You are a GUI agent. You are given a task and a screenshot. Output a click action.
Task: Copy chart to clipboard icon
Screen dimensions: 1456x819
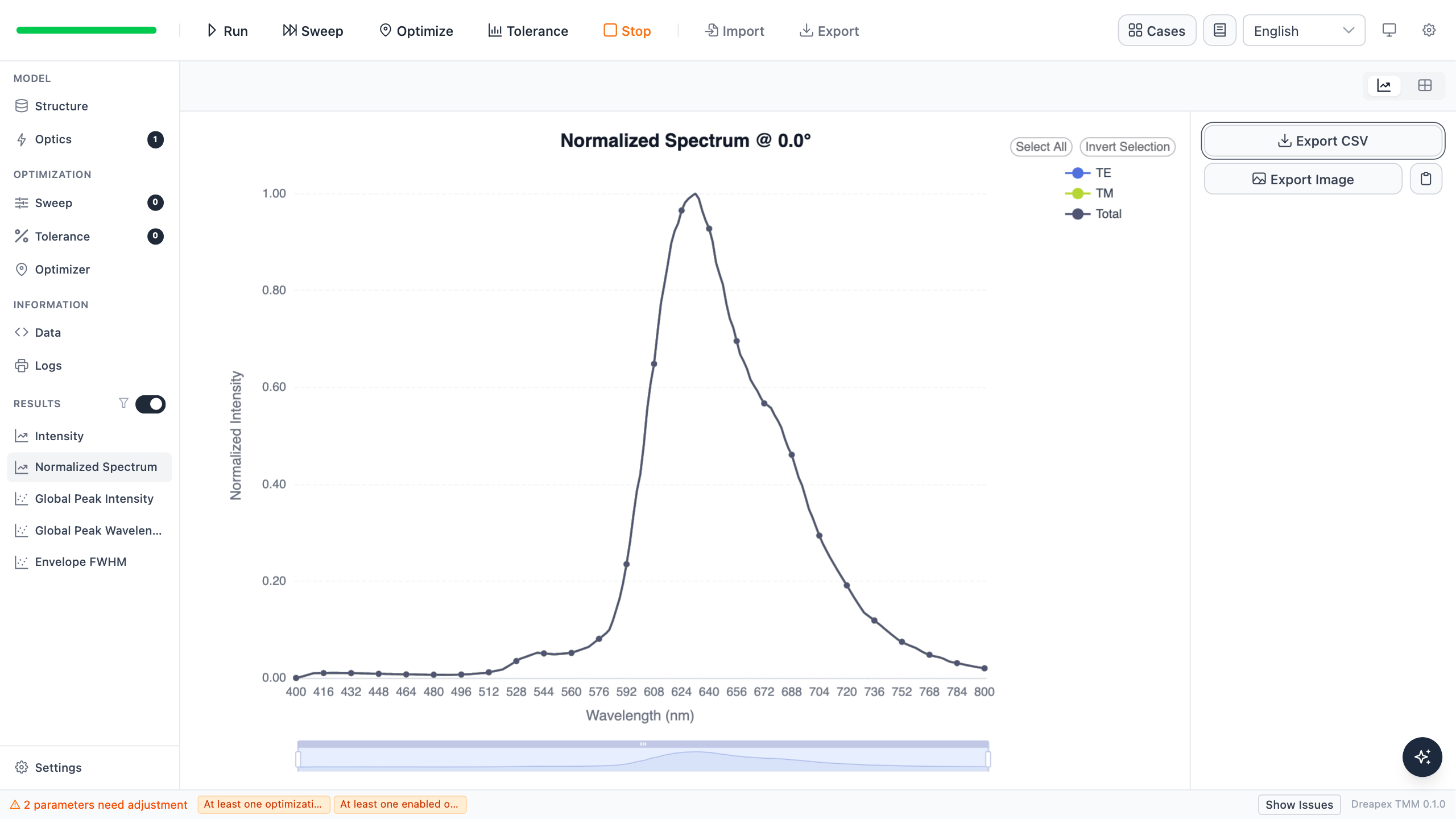pos(1426,179)
